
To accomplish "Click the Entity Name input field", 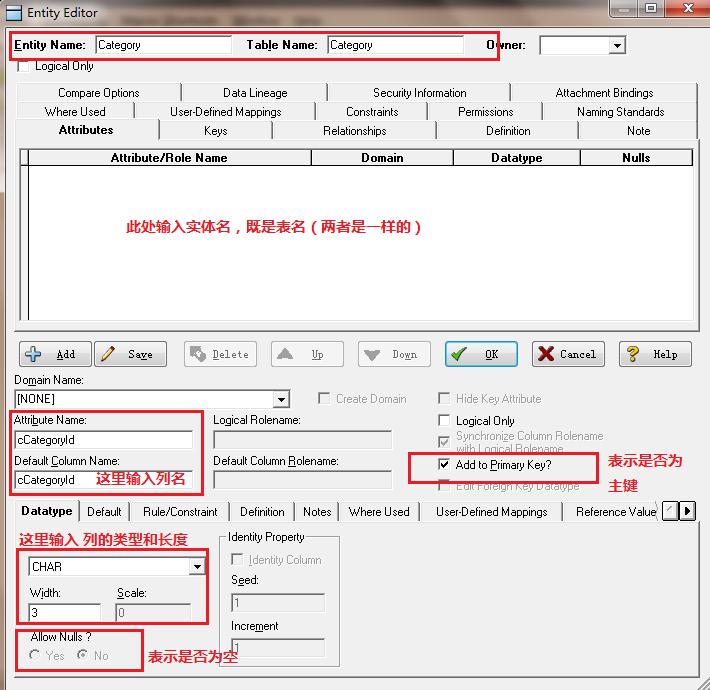I will click(x=164, y=45).
